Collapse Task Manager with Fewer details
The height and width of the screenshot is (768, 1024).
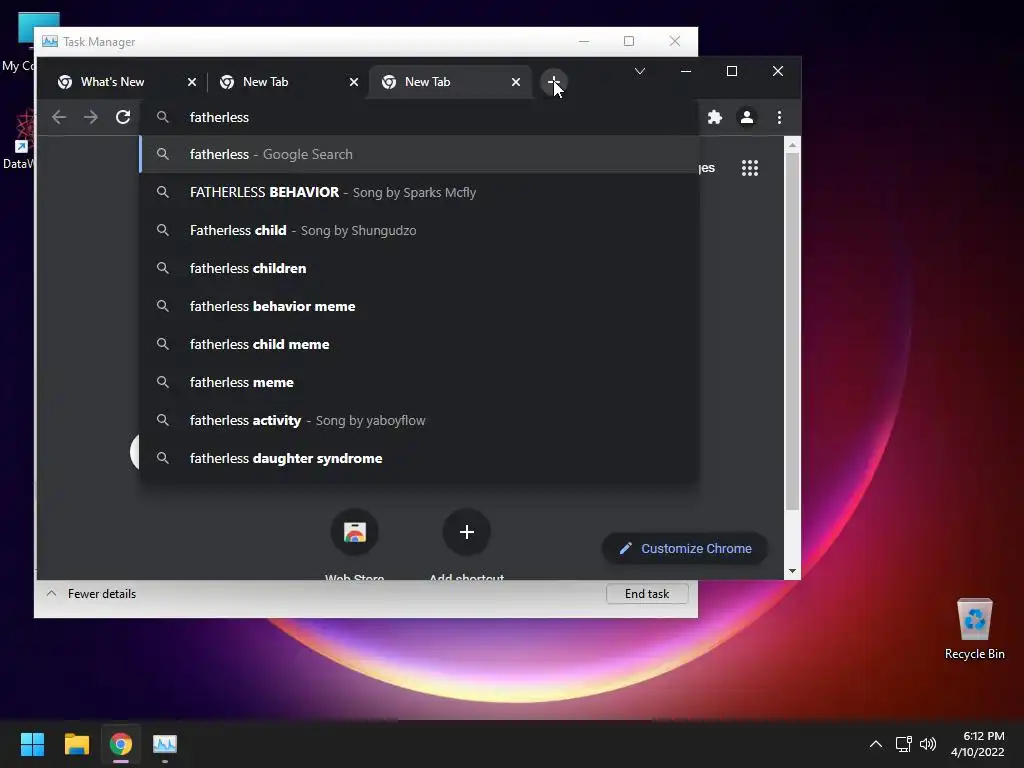tap(91, 594)
